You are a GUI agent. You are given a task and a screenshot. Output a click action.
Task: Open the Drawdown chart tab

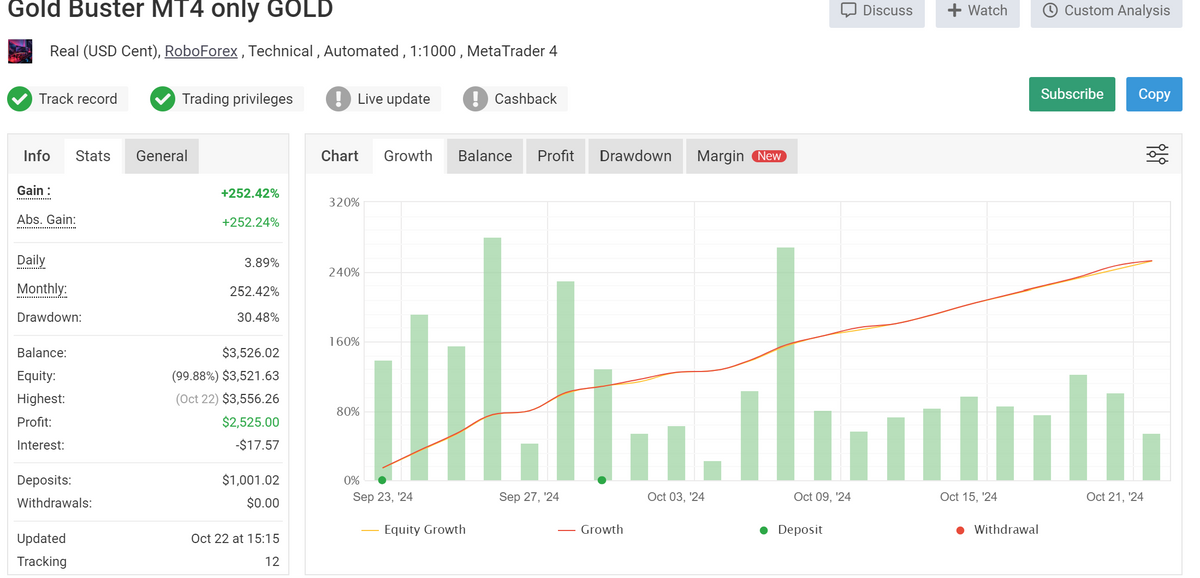(x=635, y=156)
